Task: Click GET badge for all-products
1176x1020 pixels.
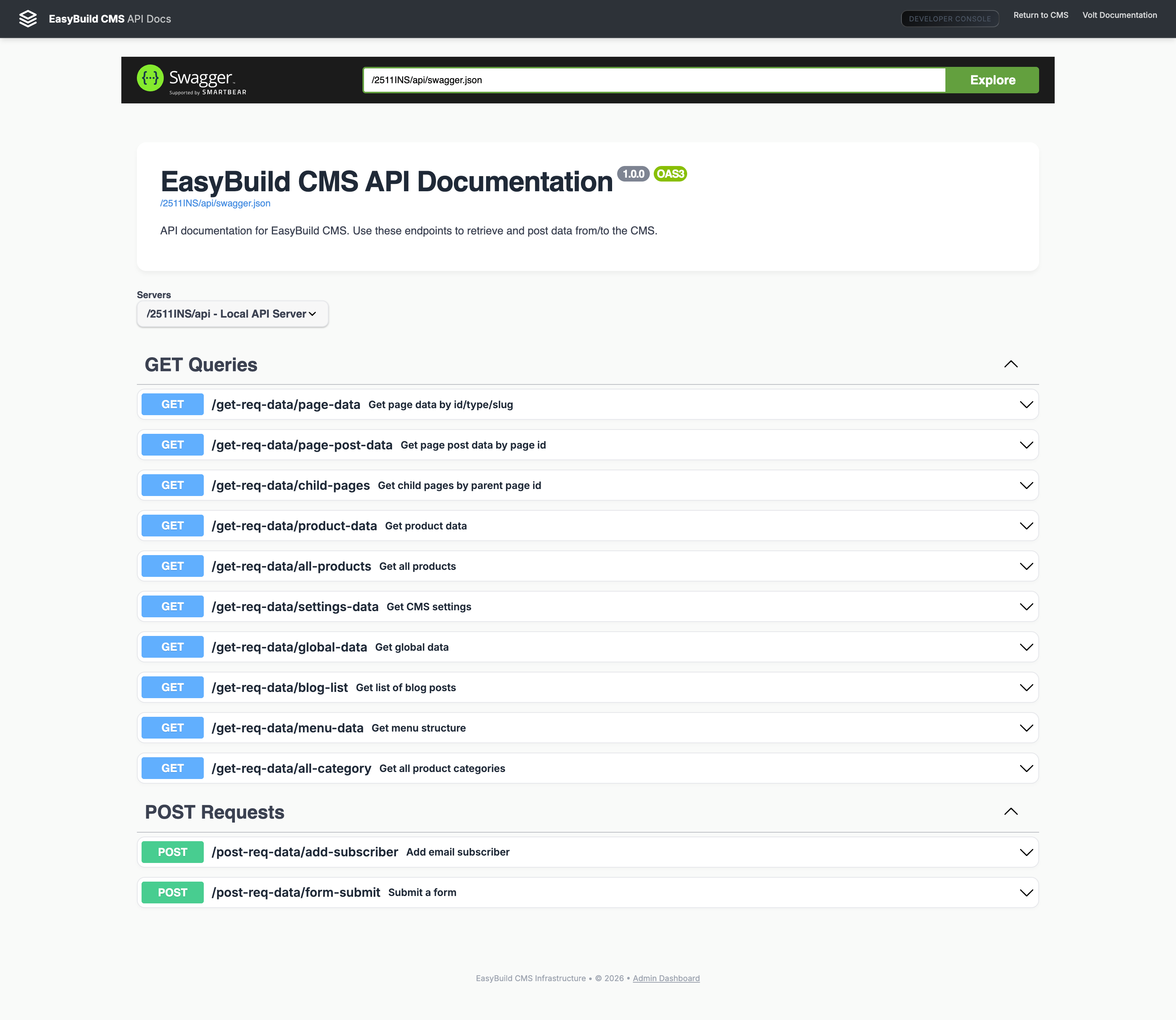Action: click(173, 566)
